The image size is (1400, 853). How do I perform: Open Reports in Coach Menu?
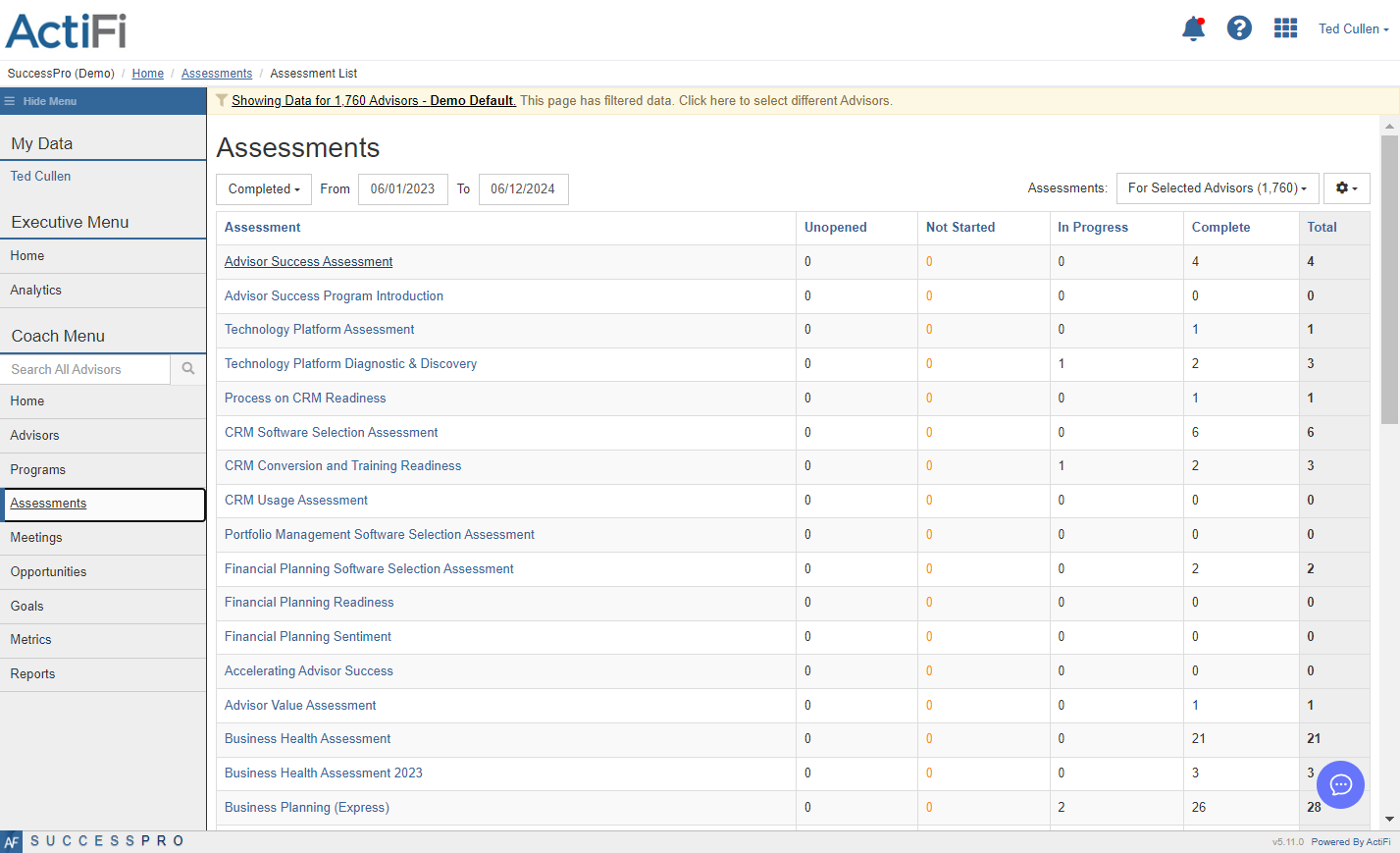click(103, 674)
